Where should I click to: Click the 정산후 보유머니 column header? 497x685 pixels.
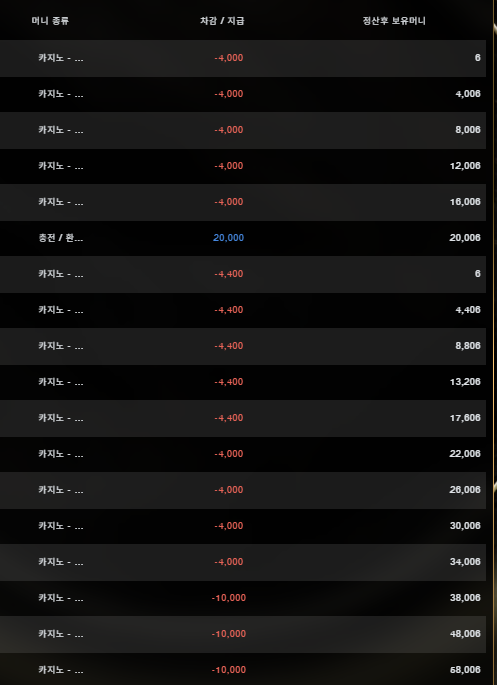394,21
